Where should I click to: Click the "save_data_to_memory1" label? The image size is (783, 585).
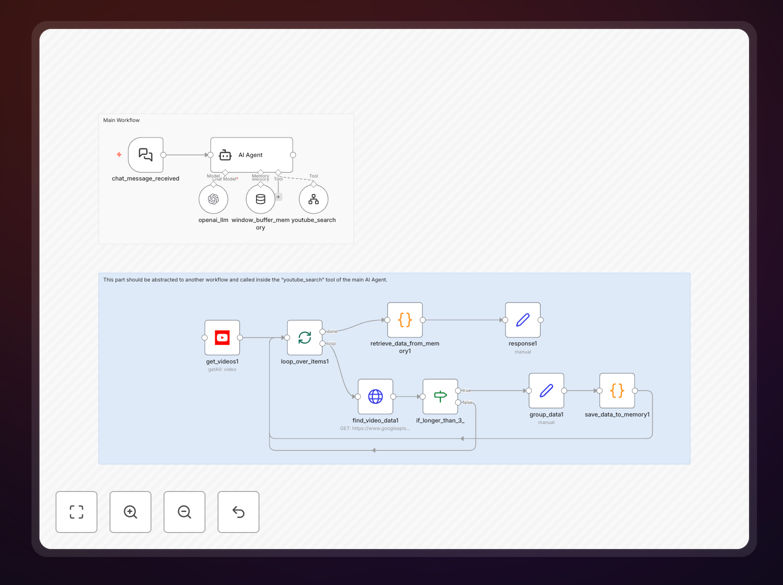click(x=617, y=414)
